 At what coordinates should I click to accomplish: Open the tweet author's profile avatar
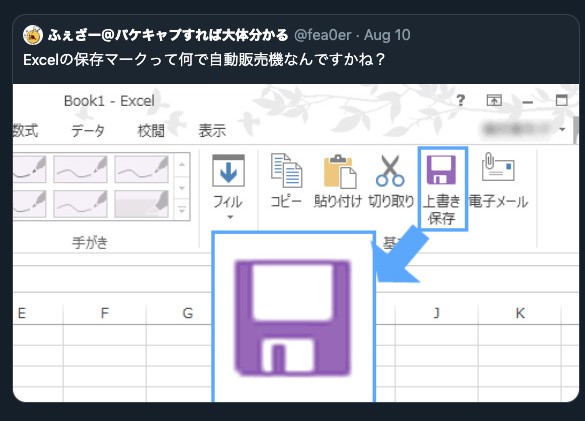(x=33, y=35)
